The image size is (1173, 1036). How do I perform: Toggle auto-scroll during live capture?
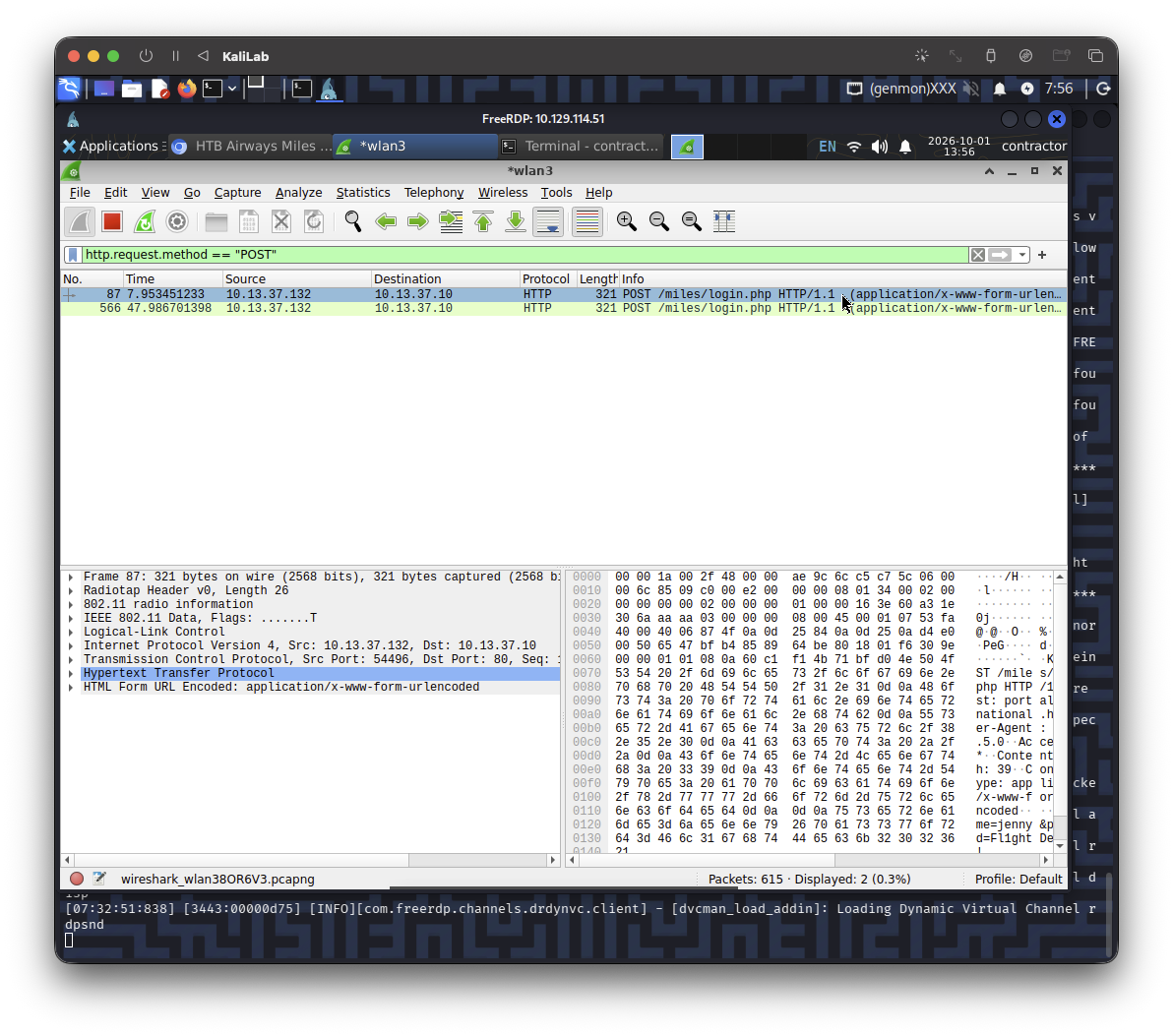[548, 221]
